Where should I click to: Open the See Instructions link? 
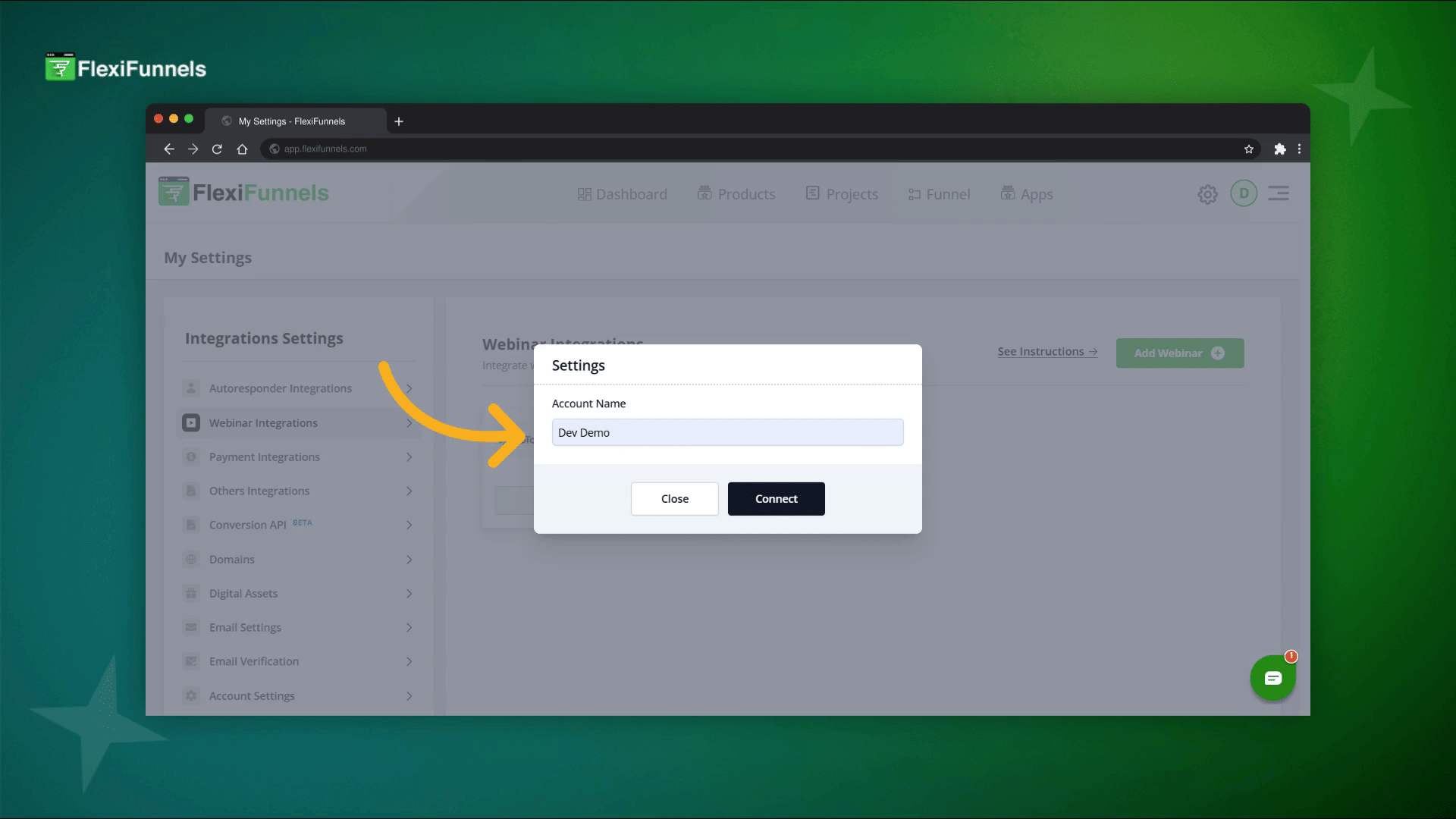coord(1047,352)
